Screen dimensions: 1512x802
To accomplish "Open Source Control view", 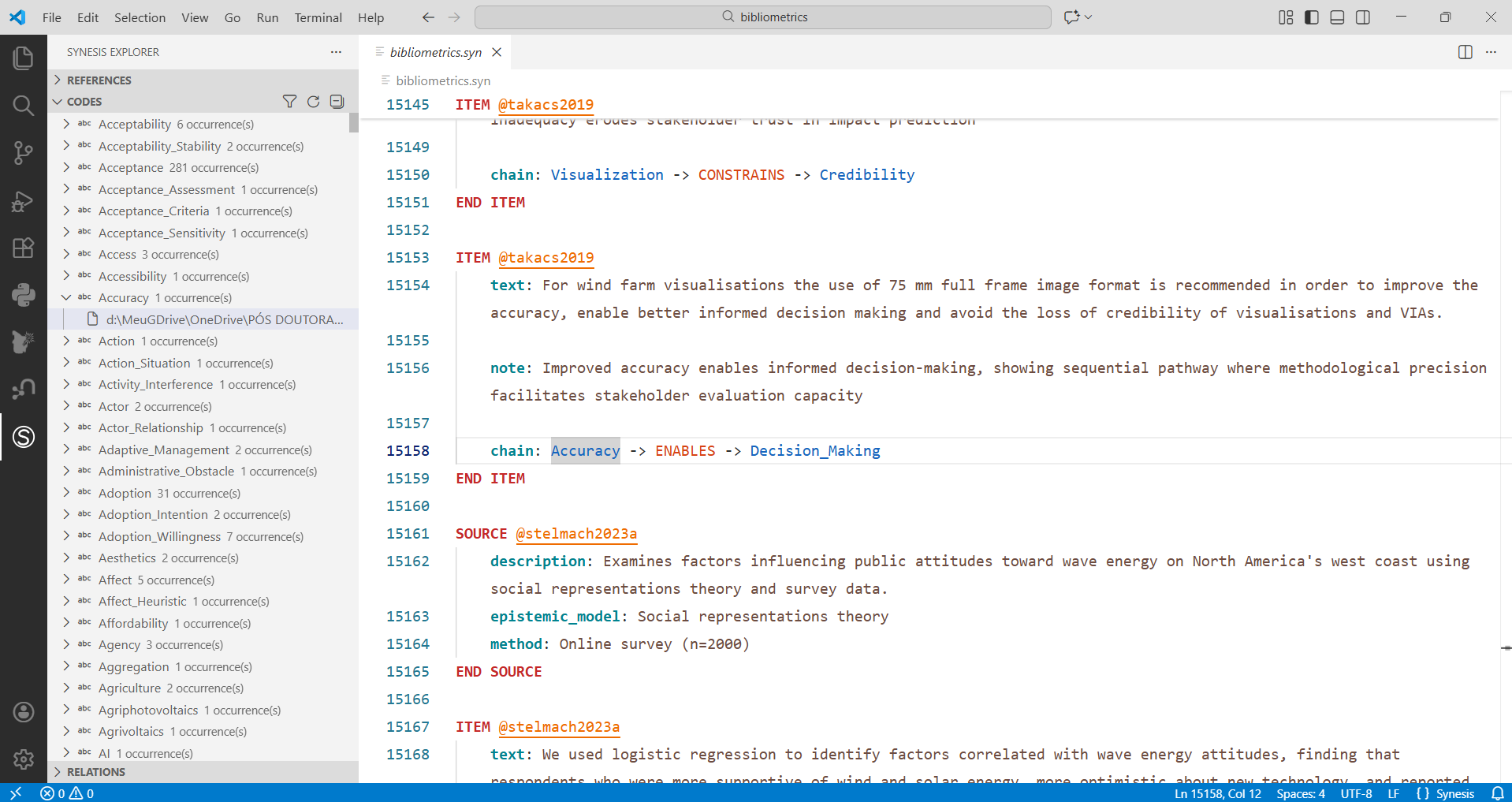I will click(x=23, y=153).
